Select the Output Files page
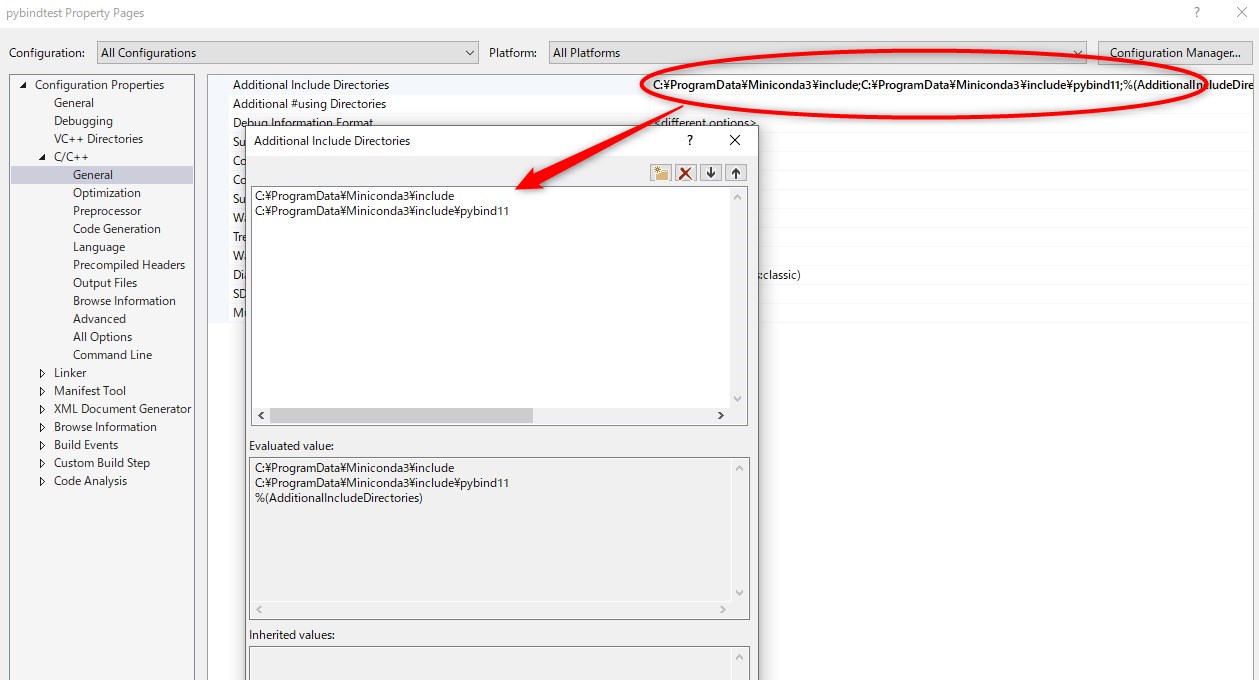This screenshot has width=1259, height=680. [x=105, y=283]
